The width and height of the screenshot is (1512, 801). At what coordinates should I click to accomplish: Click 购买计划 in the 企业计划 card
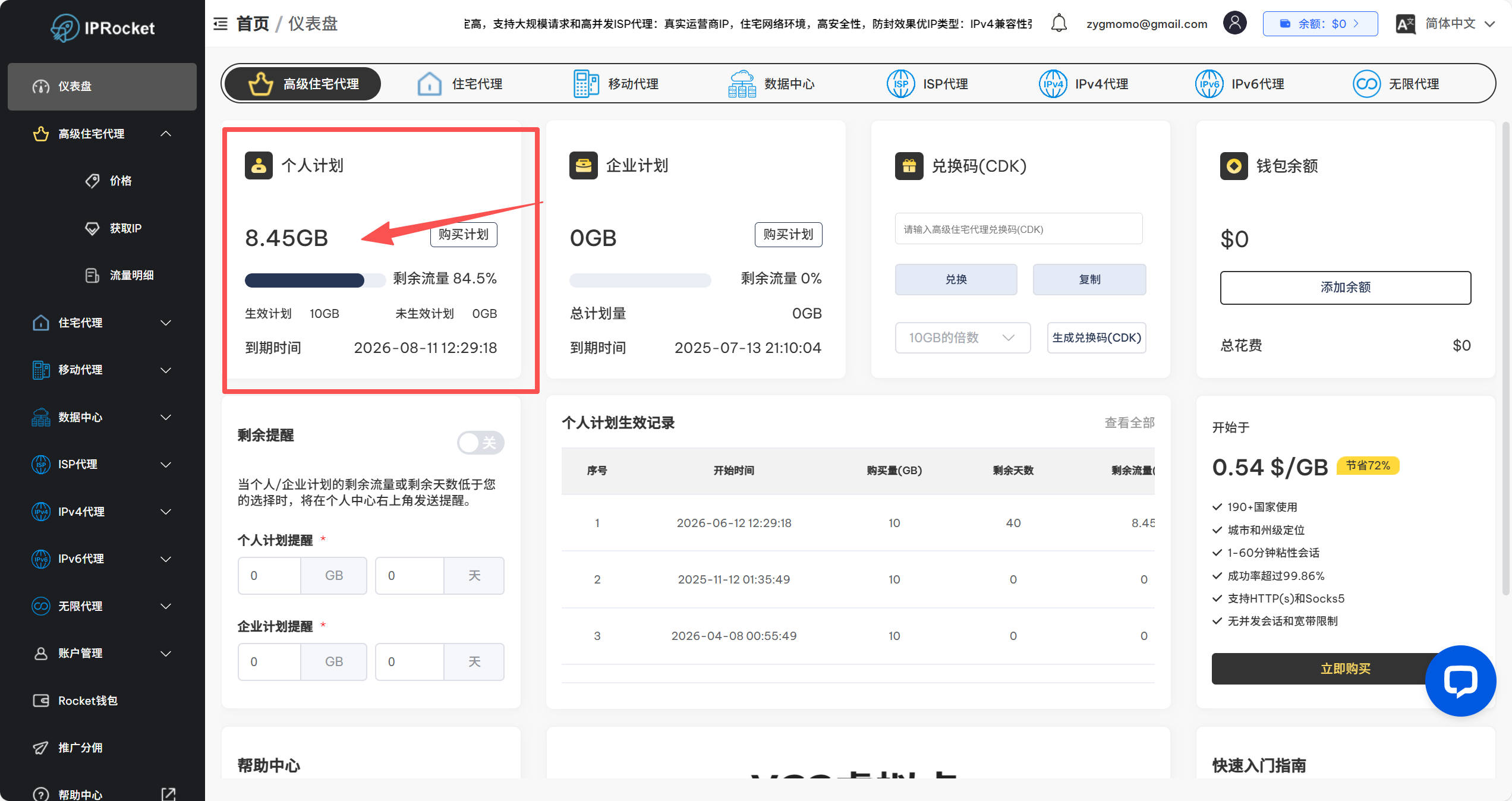tap(788, 234)
